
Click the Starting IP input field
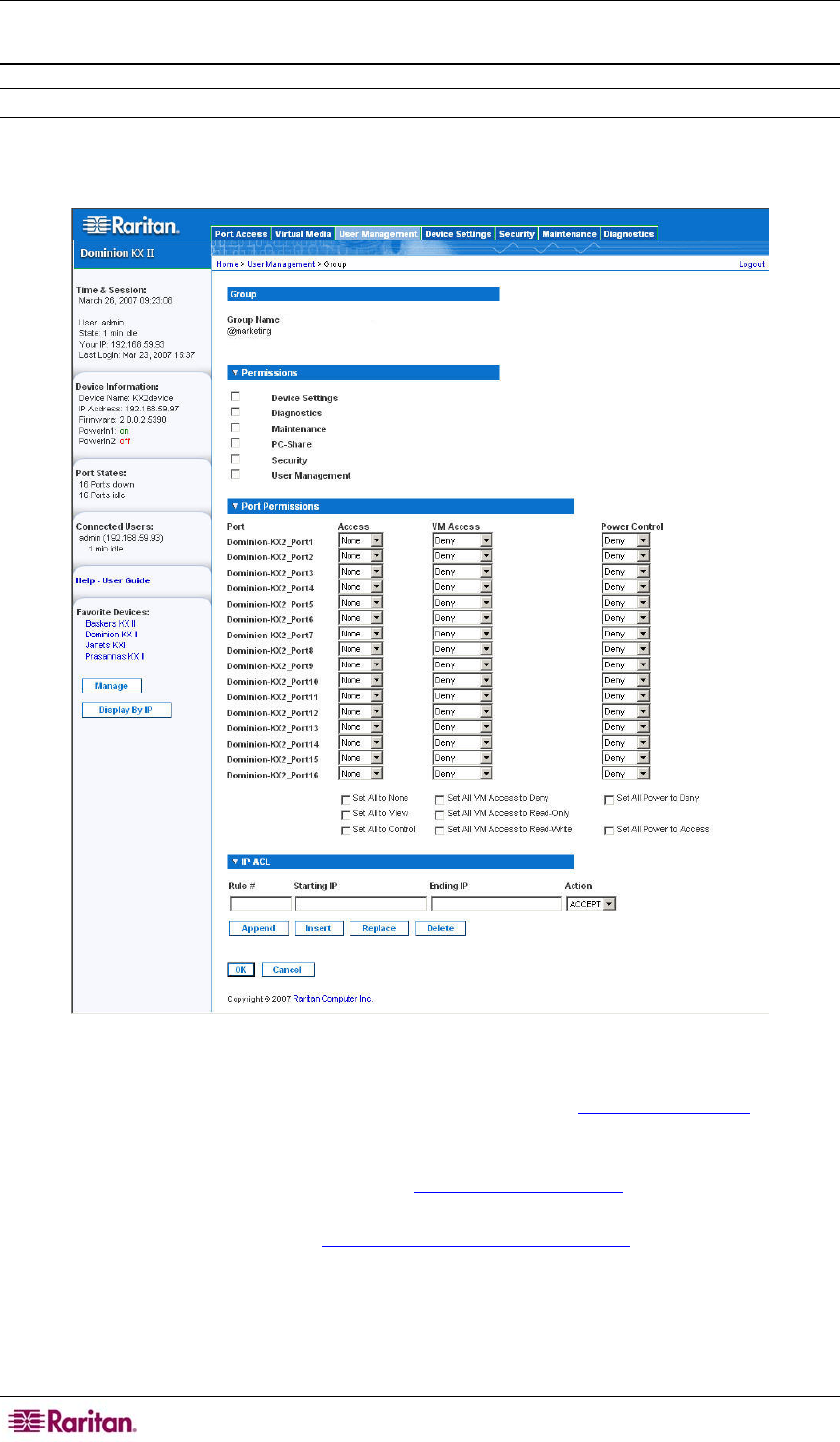pos(360,904)
